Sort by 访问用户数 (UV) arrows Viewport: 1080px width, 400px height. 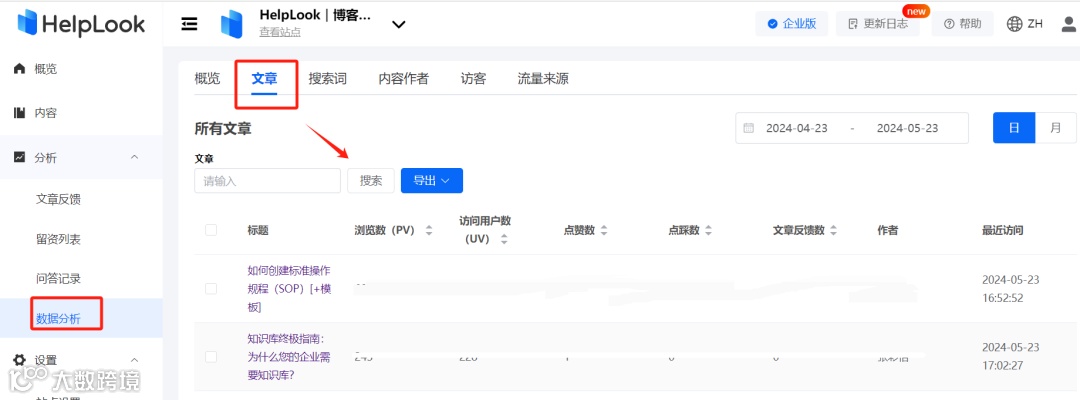coord(504,240)
